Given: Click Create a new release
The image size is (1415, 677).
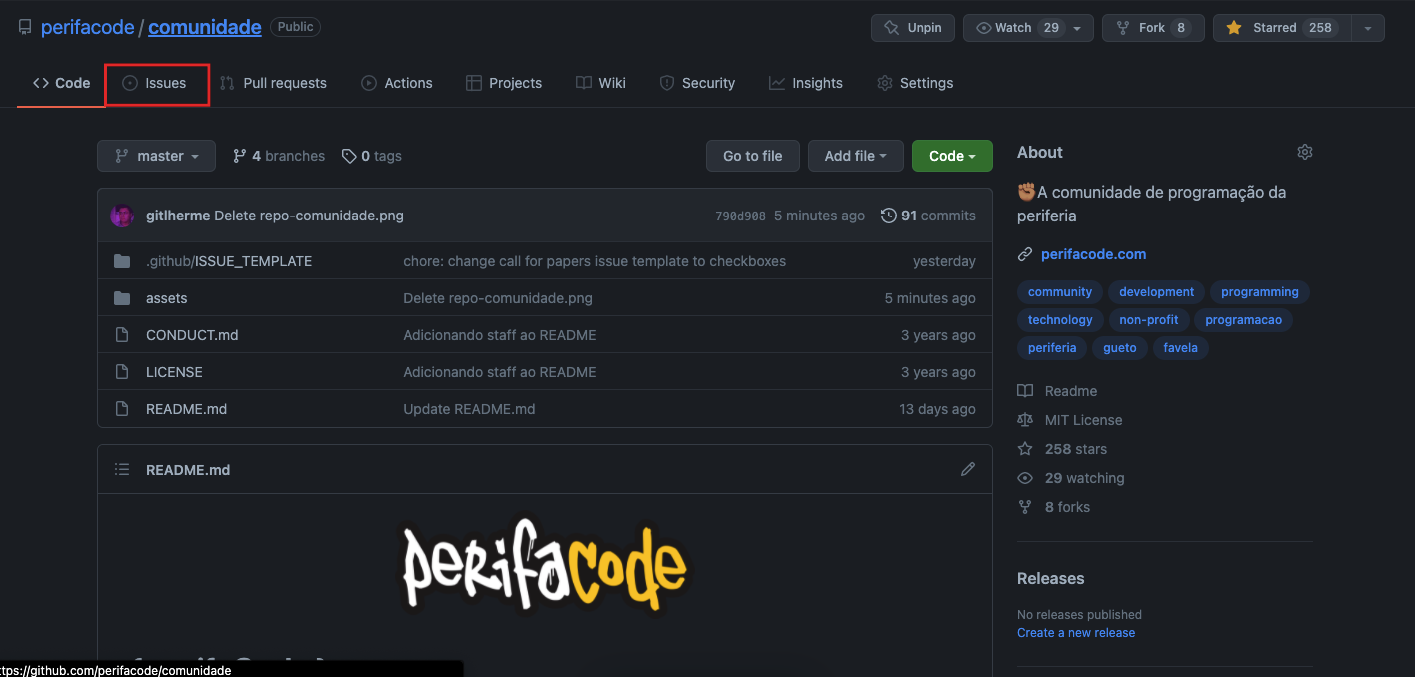Looking at the screenshot, I should click(x=1076, y=632).
